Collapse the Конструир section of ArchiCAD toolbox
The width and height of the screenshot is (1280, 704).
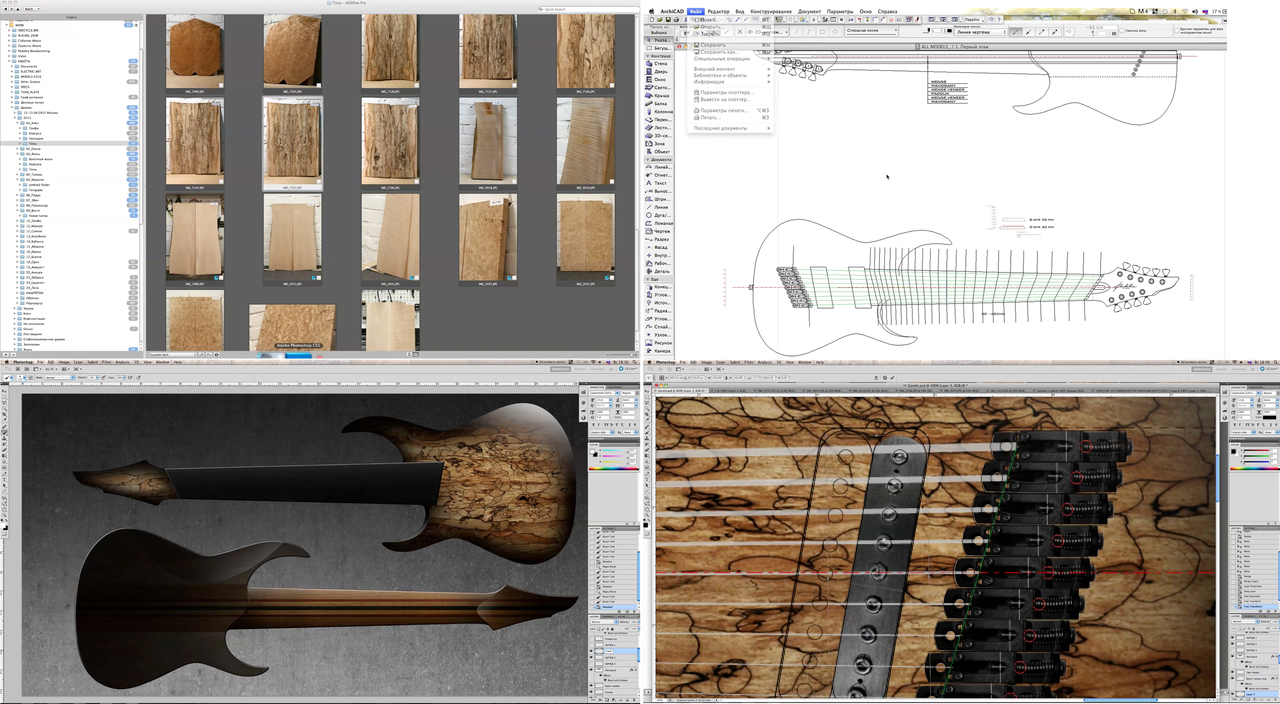coord(648,56)
